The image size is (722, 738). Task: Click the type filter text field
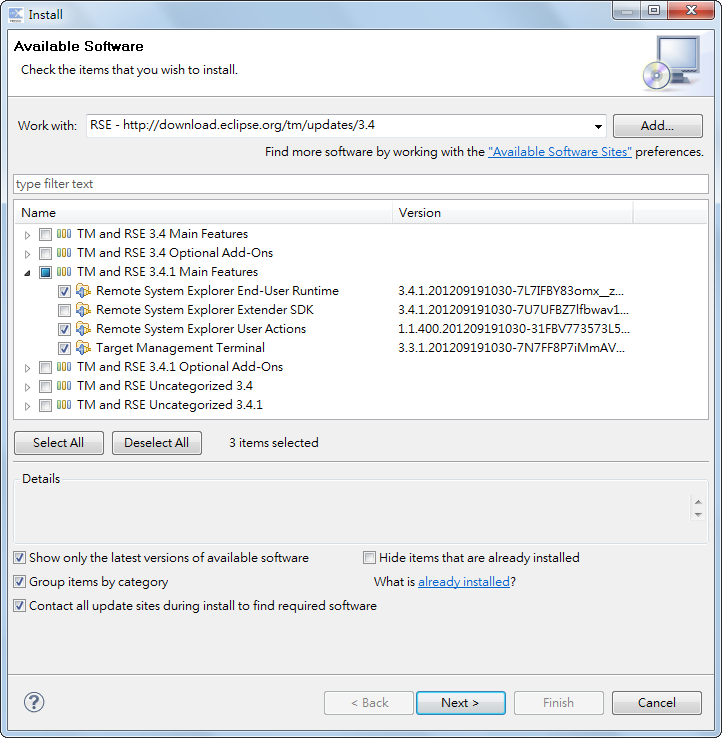361,184
